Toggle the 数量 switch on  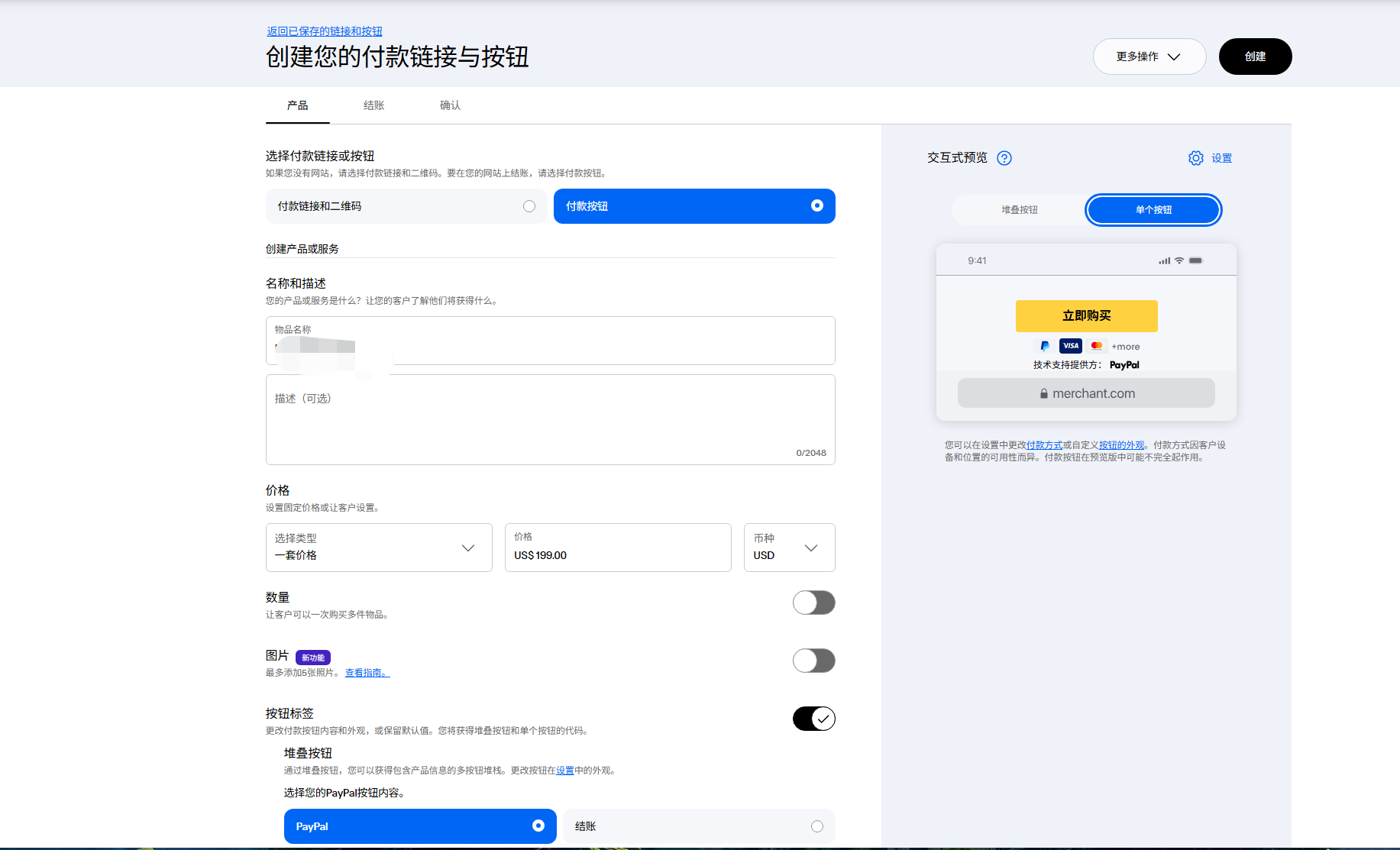coord(814,603)
